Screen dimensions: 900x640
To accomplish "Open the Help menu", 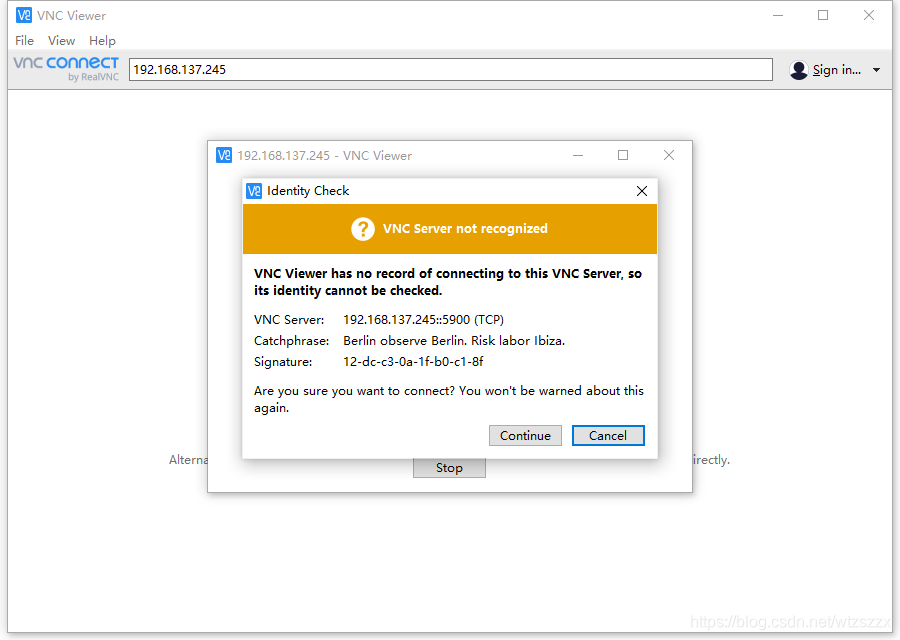I will pyautogui.click(x=102, y=41).
